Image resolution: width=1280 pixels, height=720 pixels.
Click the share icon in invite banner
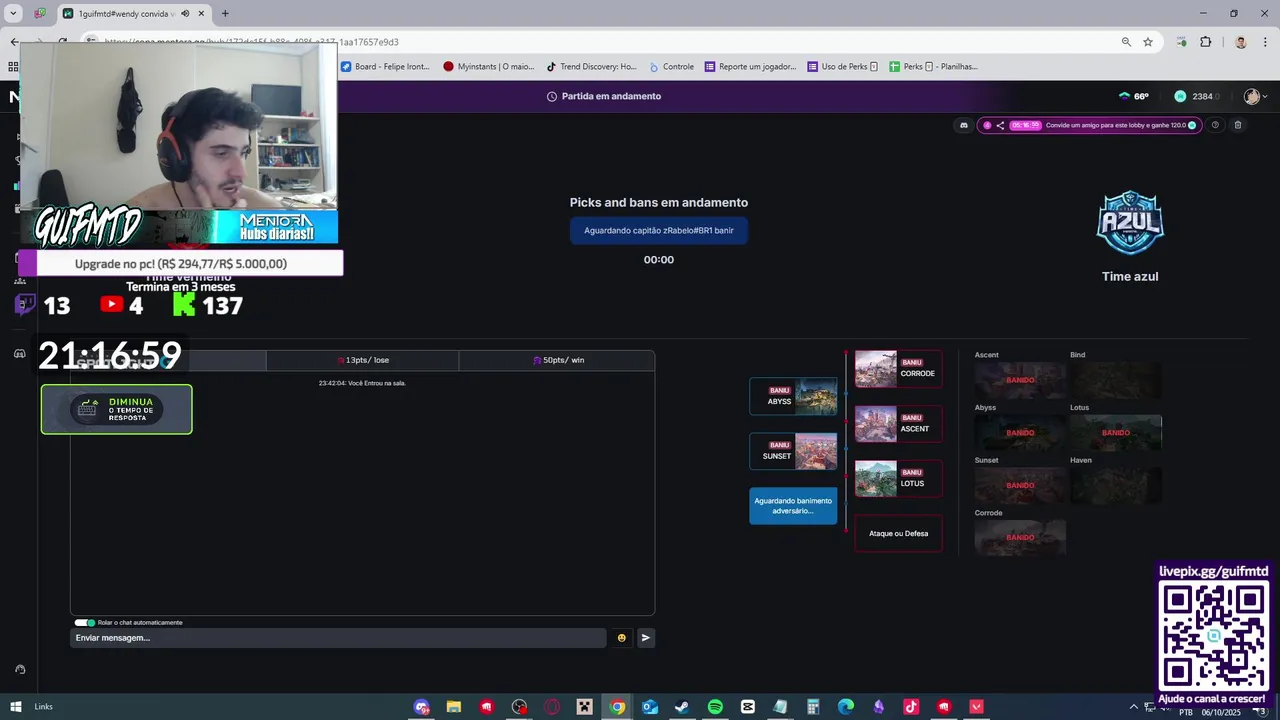pyautogui.click(x=1000, y=125)
